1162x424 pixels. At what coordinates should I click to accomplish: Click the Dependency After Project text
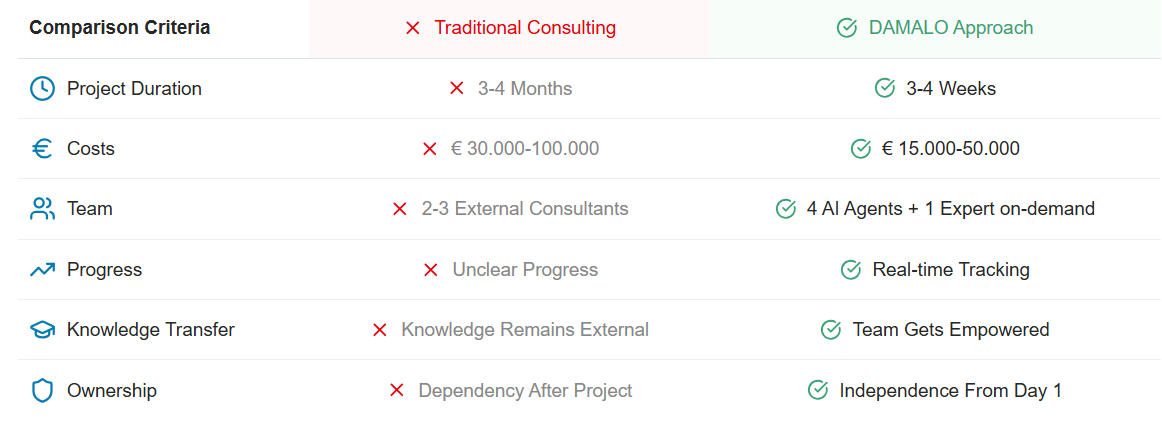(x=525, y=391)
